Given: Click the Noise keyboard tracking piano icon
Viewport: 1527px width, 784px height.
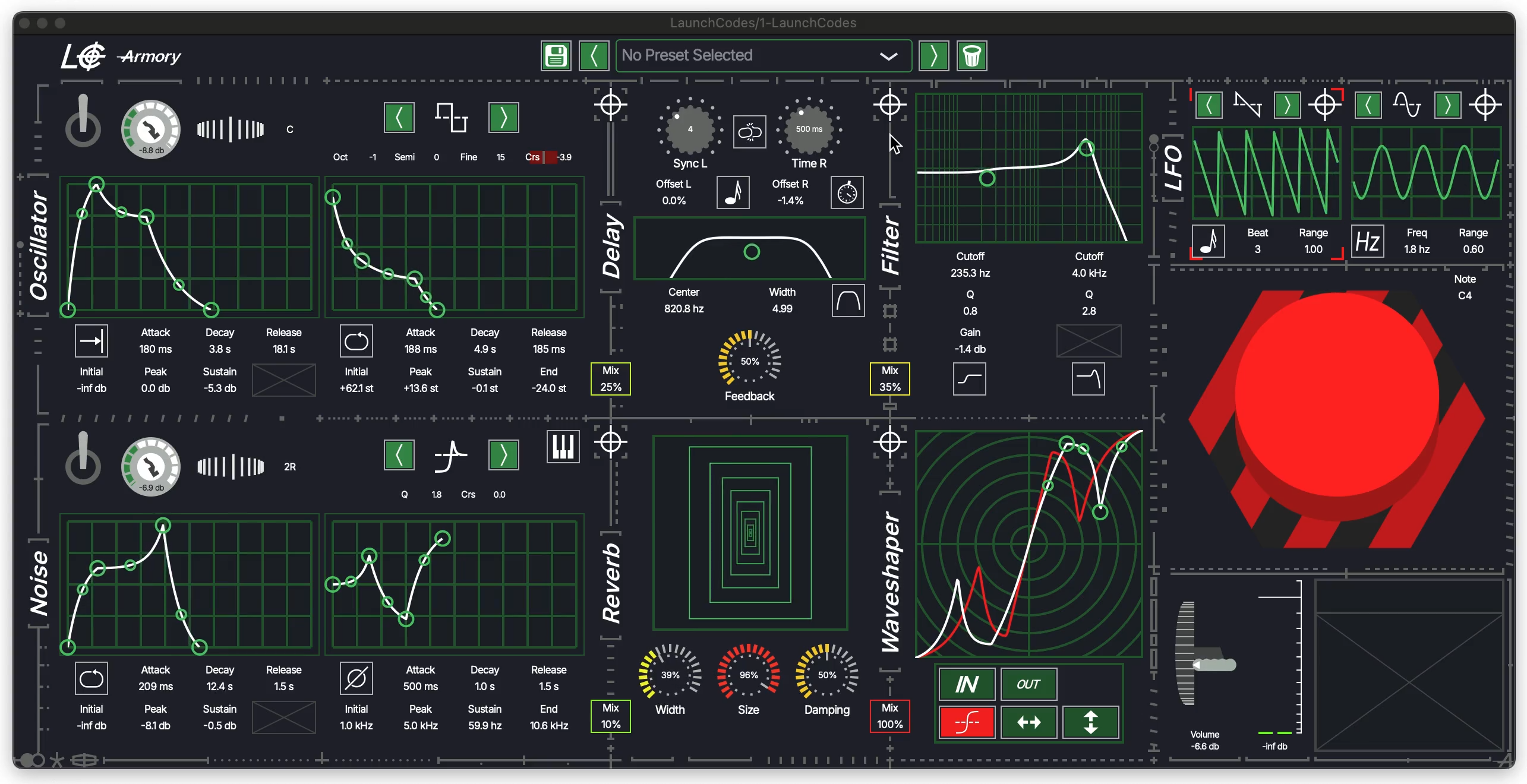Looking at the screenshot, I should coord(563,447).
